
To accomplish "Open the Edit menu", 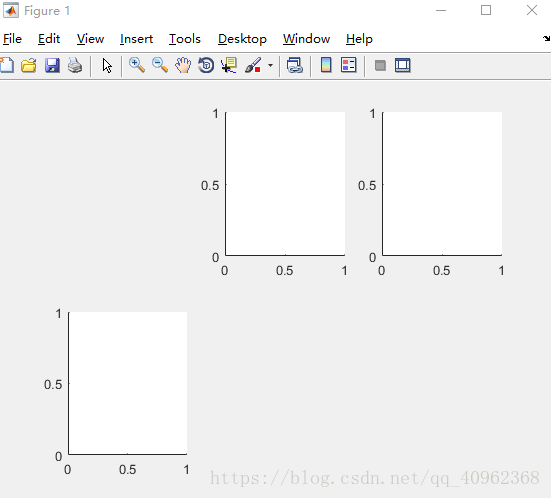I will point(49,39).
